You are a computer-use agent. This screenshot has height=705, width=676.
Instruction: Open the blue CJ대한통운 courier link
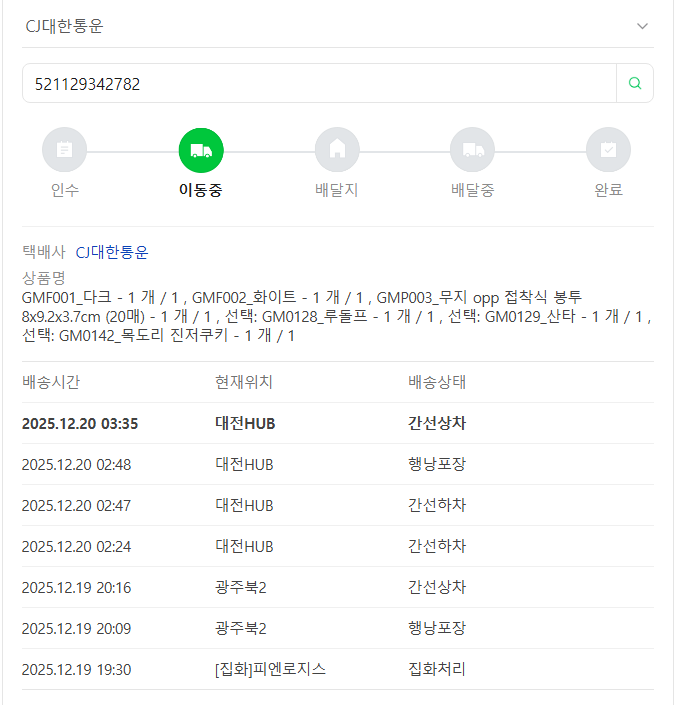112,252
